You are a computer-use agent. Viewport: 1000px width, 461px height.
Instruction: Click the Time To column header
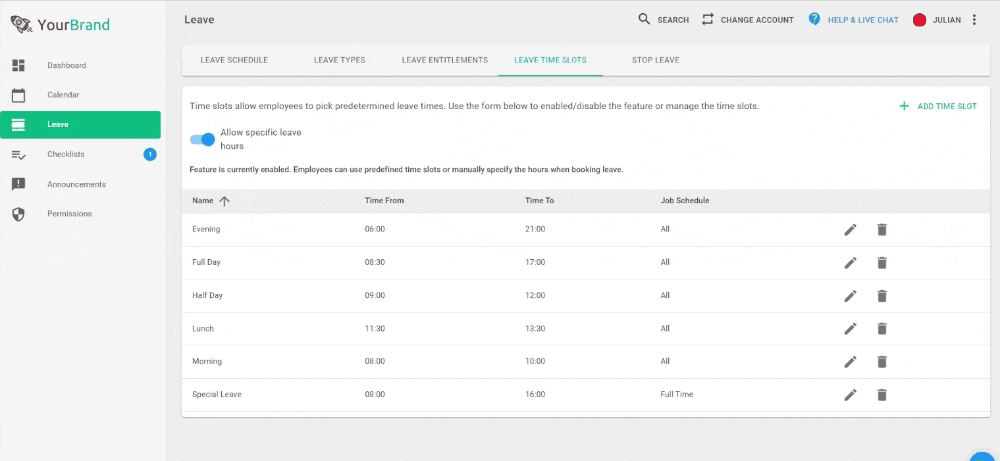click(540, 201)
